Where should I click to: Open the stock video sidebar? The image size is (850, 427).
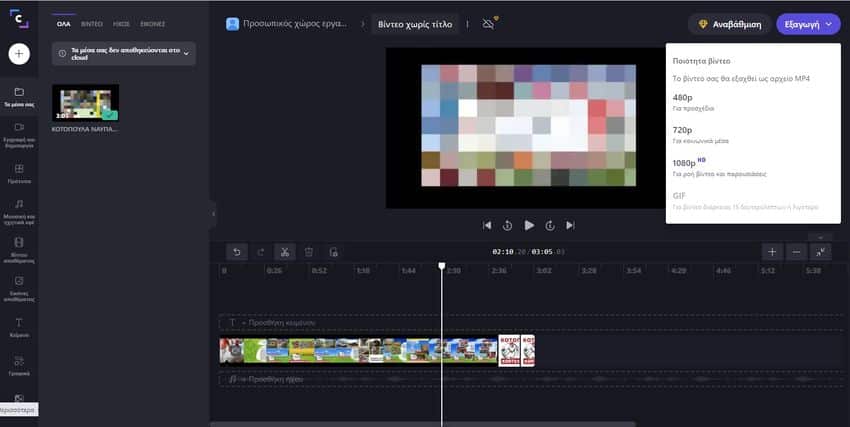click(x=19, y=249)
